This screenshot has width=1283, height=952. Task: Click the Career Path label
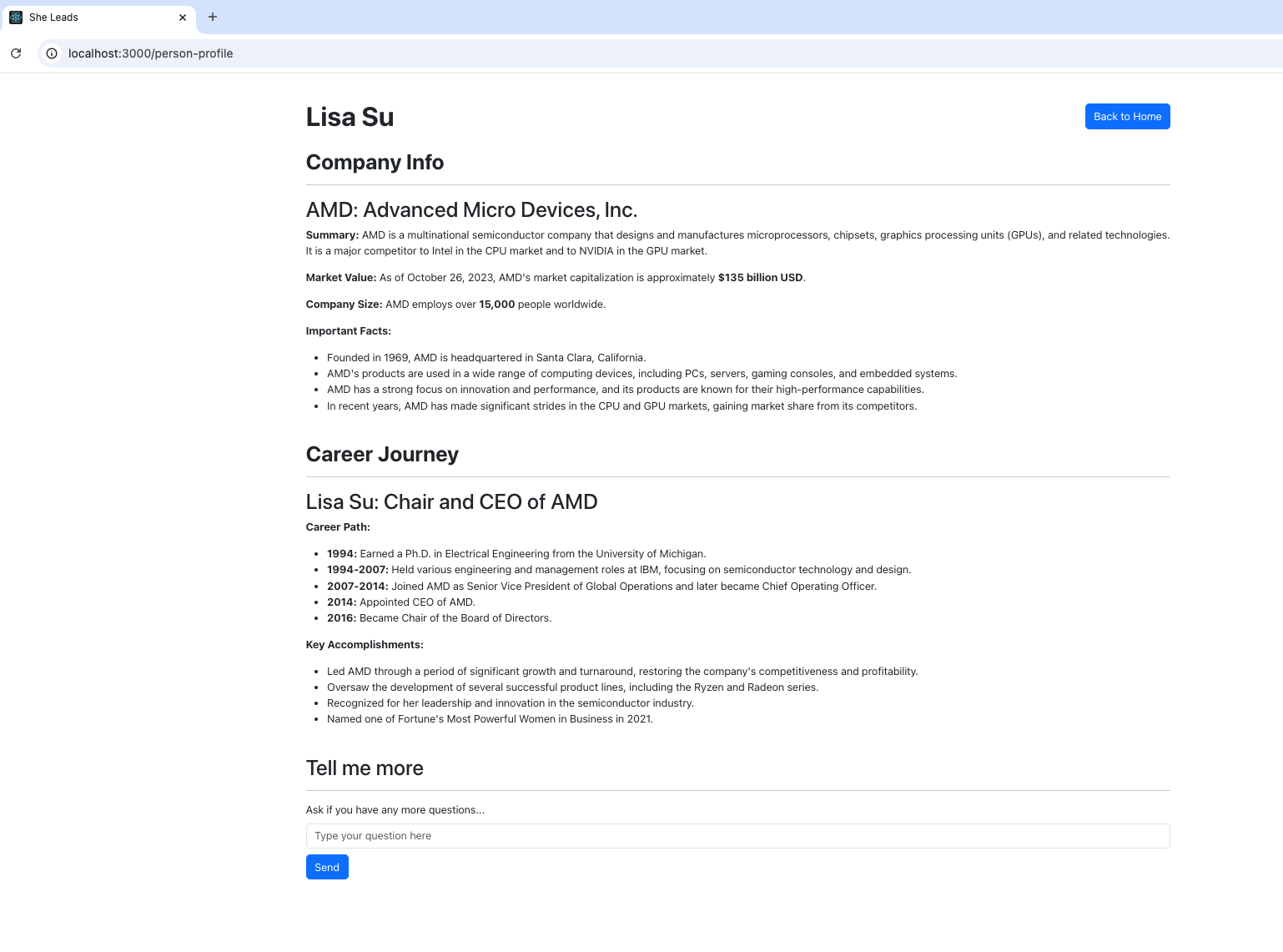point(338,527)
